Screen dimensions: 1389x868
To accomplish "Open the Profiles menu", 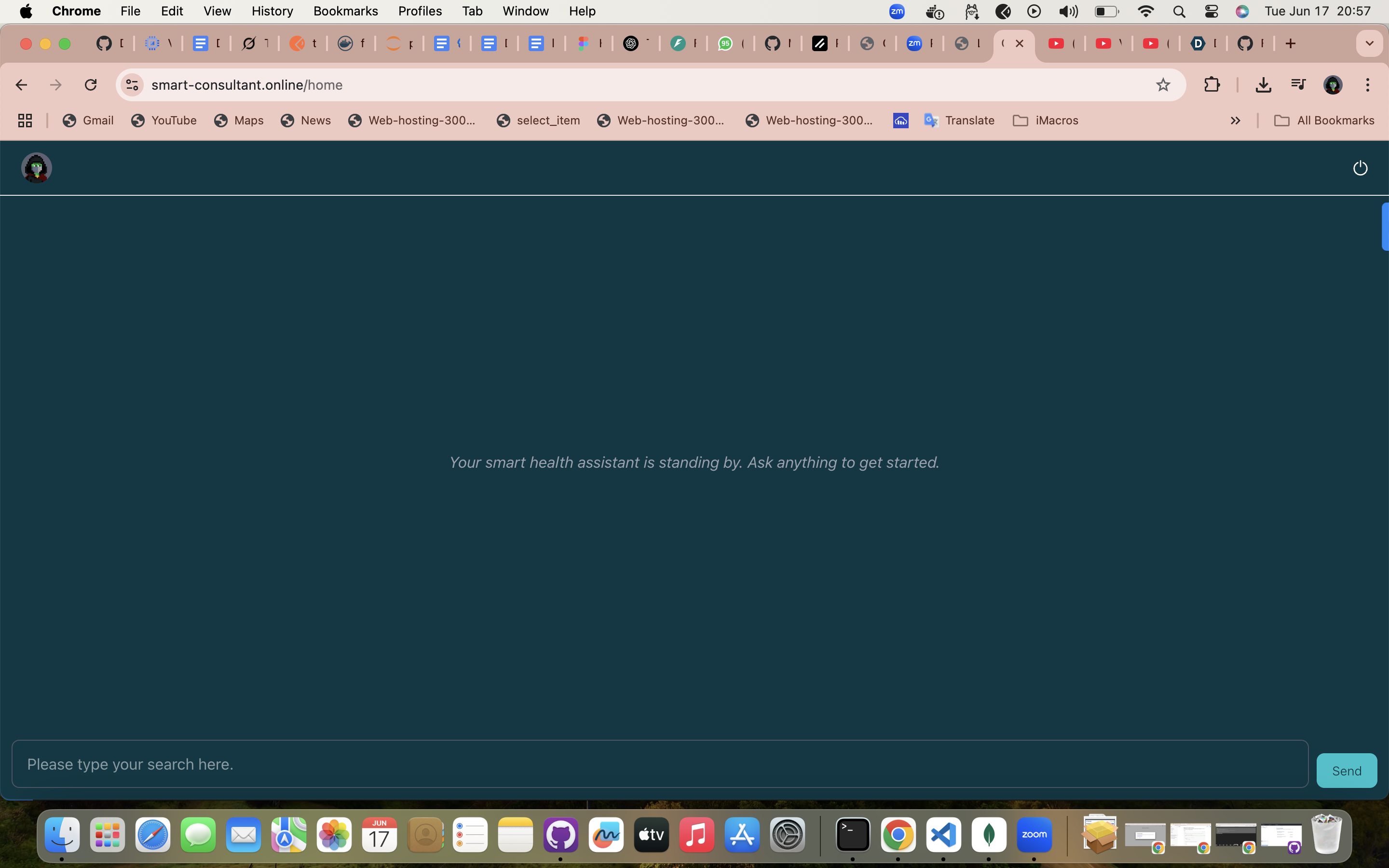I will pos(420,11).
